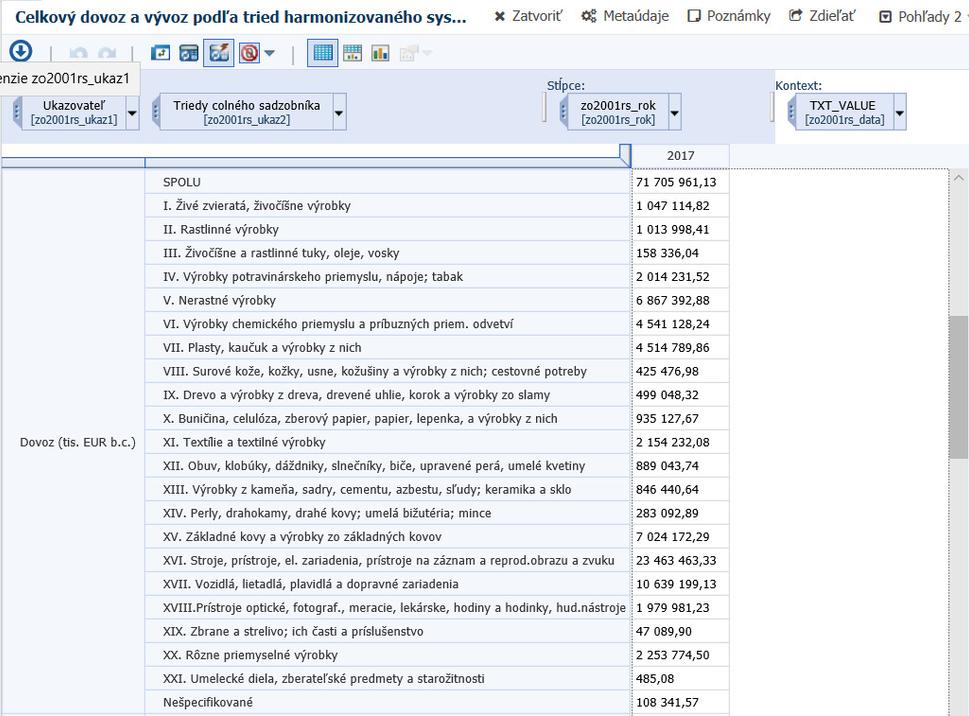
Task: Click the value 10 639 199,13
Action: pyautogui.click(x=676, y=584)
